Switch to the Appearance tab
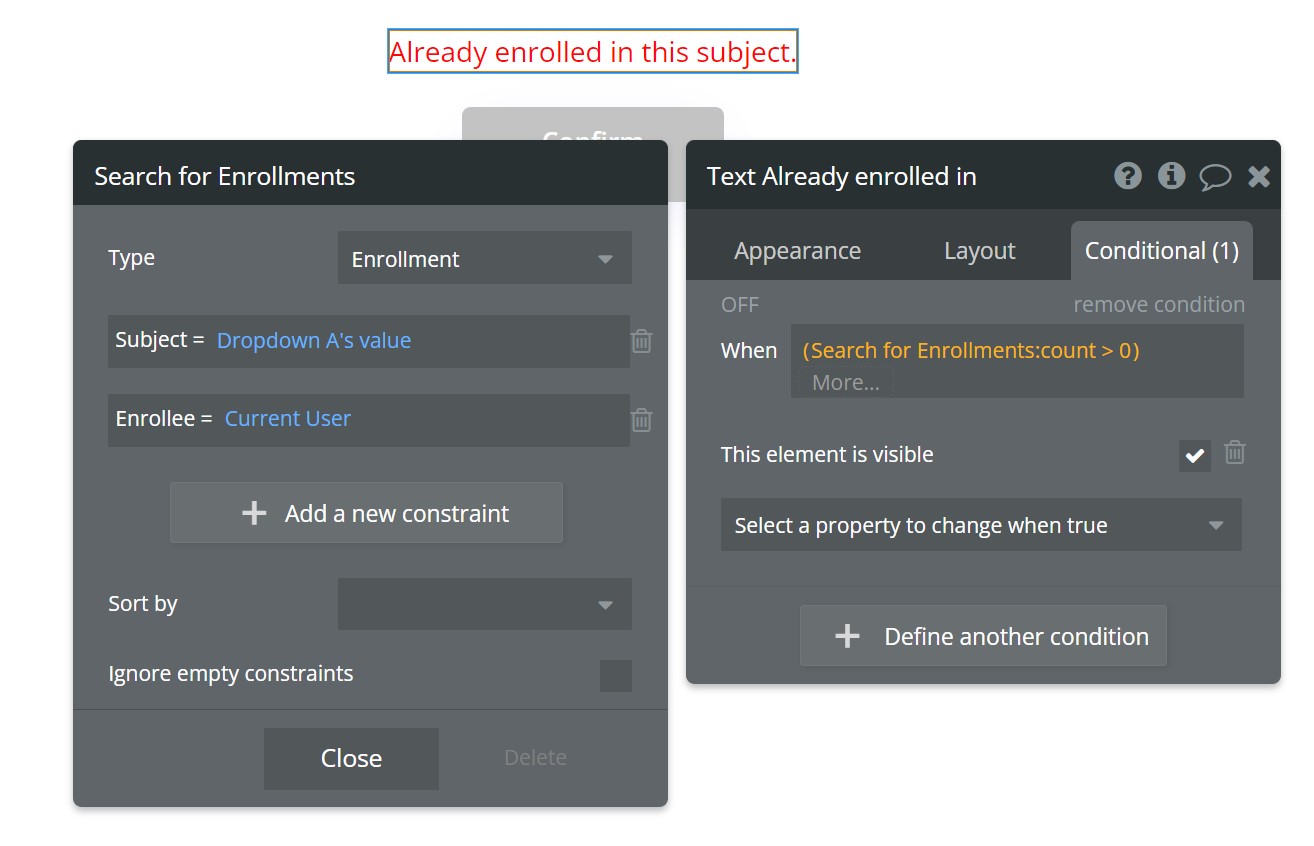 pyautogui.click(x=797, y=251)
